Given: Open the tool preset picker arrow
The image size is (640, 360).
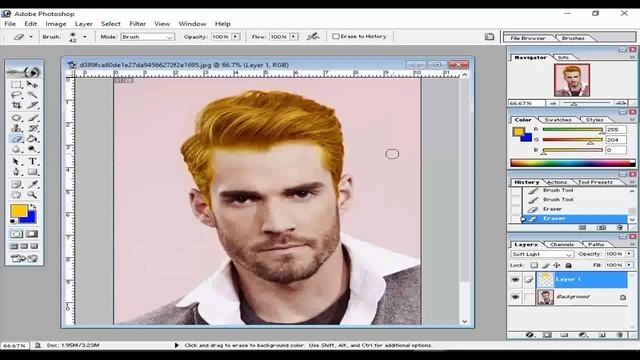Looking at the screenshot, I should [31, 37].
